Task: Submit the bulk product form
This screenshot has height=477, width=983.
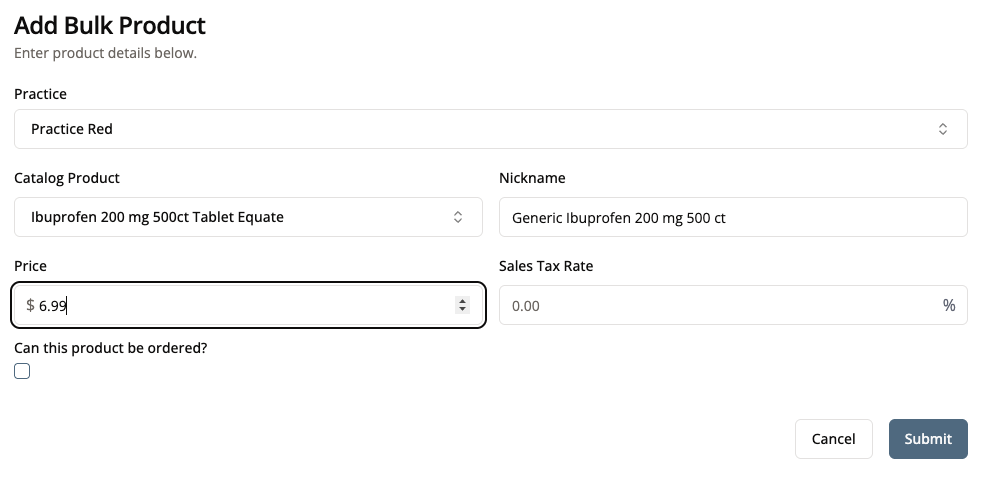Action: tap(927, 438)
